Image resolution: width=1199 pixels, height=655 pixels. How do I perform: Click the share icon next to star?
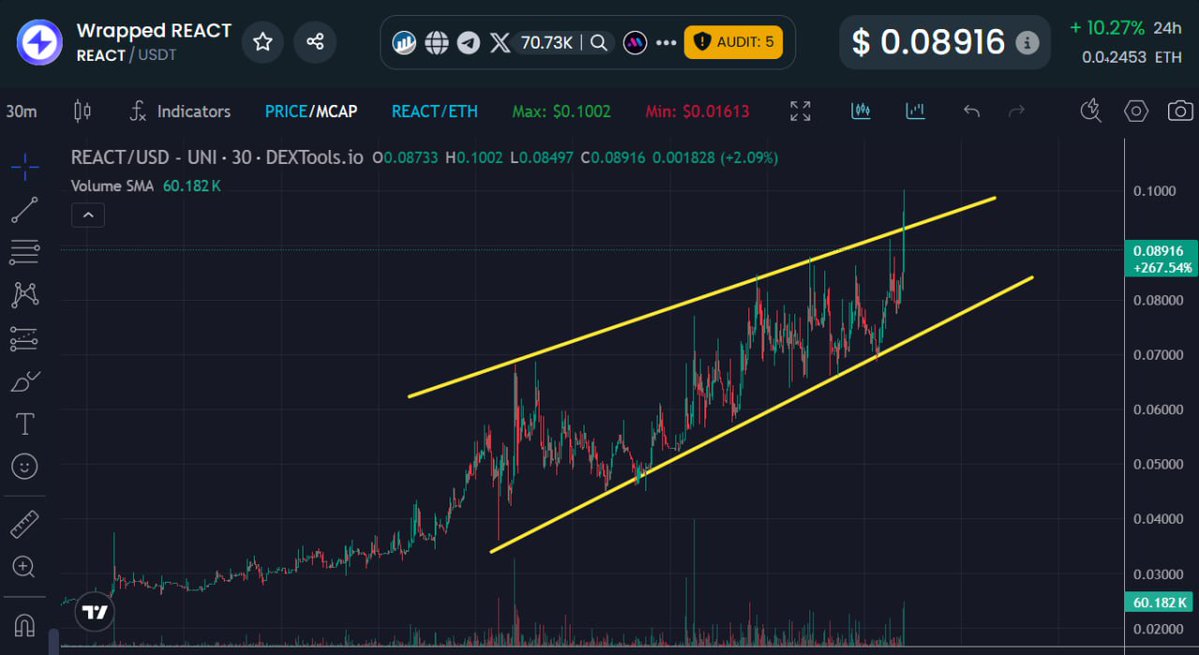[x=315, y=42]
